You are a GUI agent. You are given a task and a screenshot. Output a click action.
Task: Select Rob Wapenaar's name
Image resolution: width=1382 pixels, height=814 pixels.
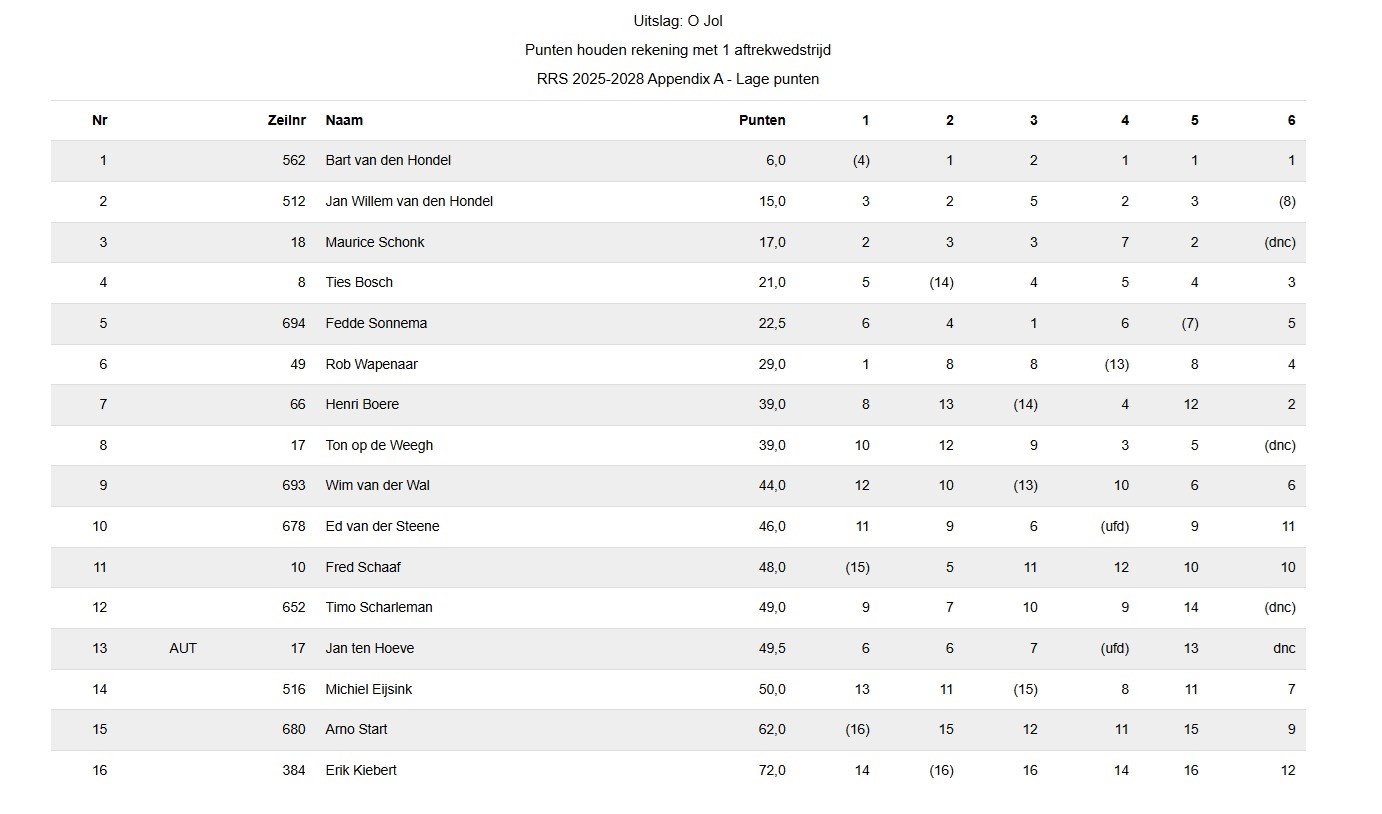tap(371, 364)
